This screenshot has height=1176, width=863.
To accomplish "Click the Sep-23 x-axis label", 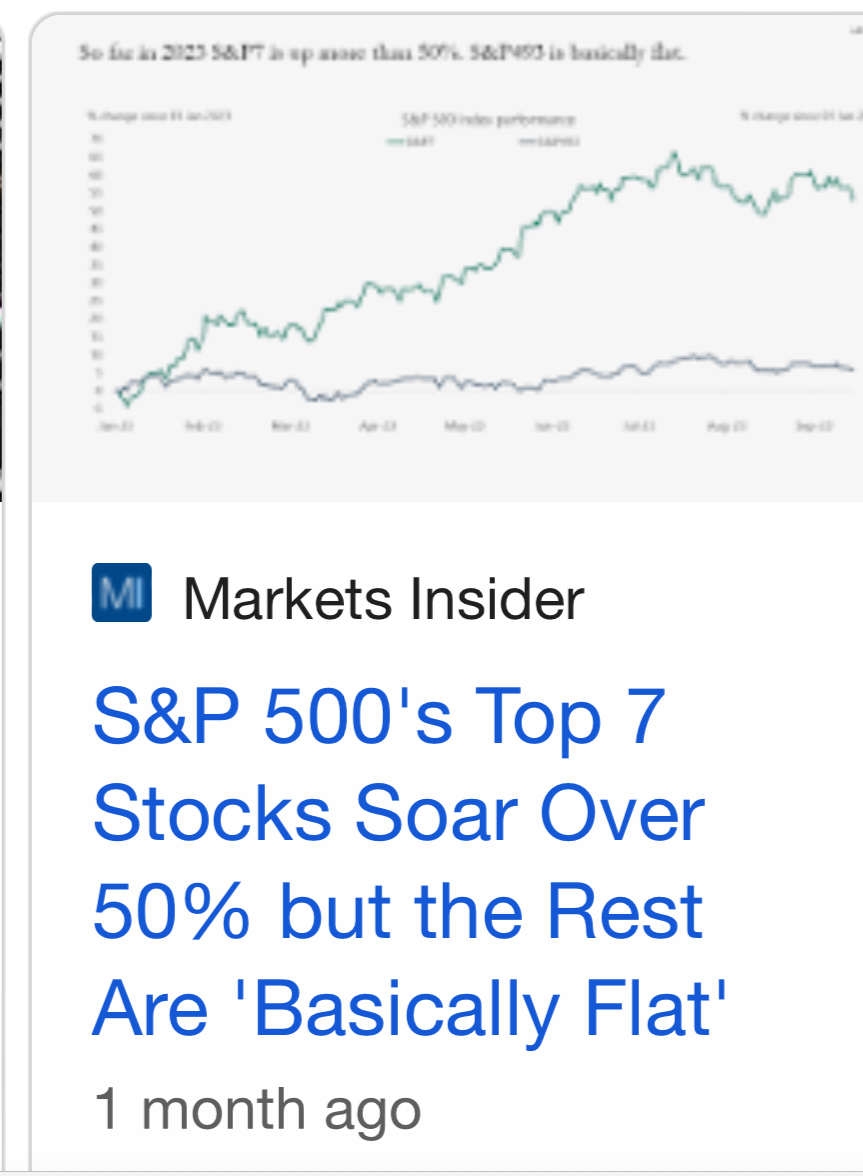I will (x=814, y=426).
